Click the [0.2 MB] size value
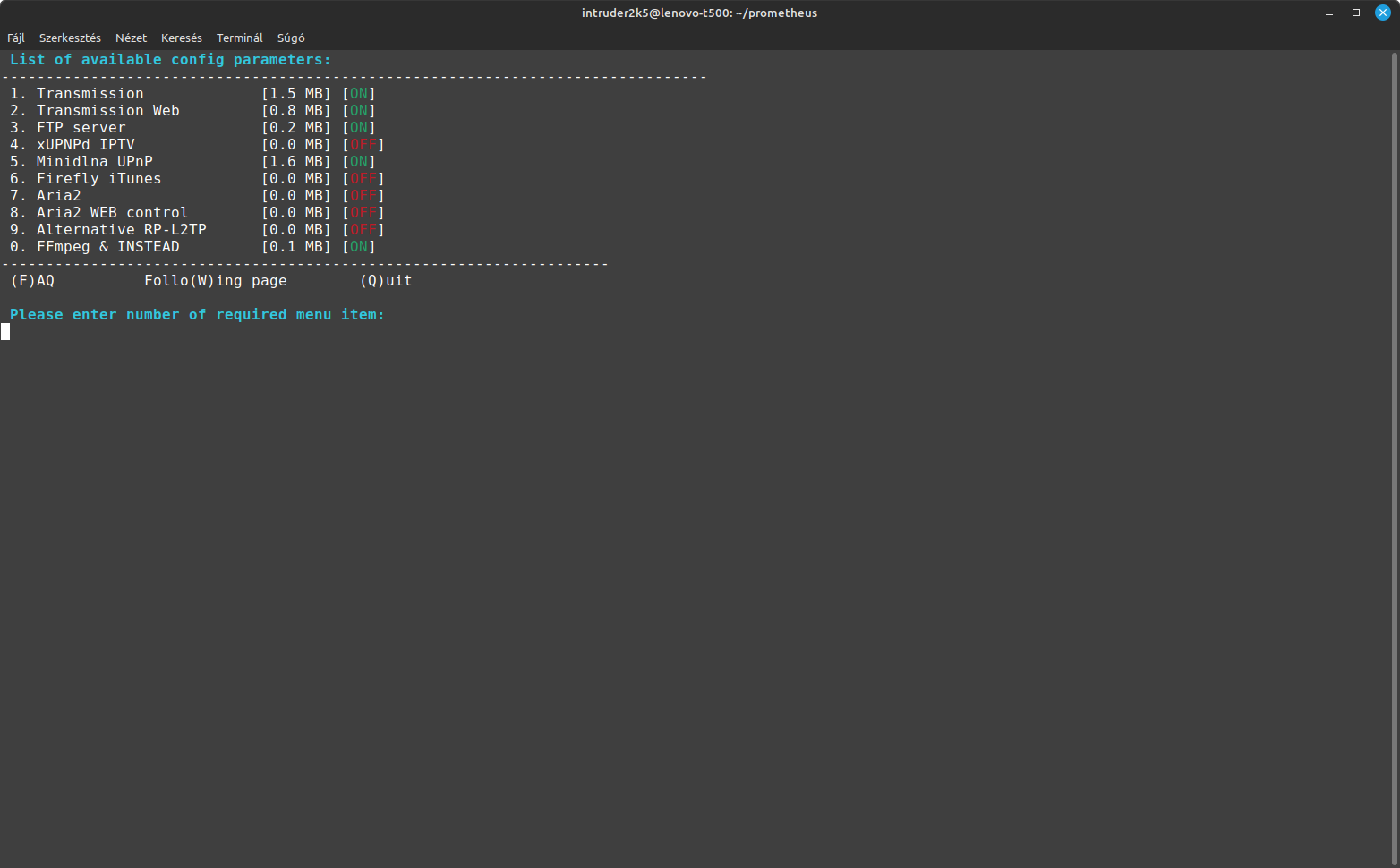Viewport: 1400px width, 868px height. coord(296,128)
